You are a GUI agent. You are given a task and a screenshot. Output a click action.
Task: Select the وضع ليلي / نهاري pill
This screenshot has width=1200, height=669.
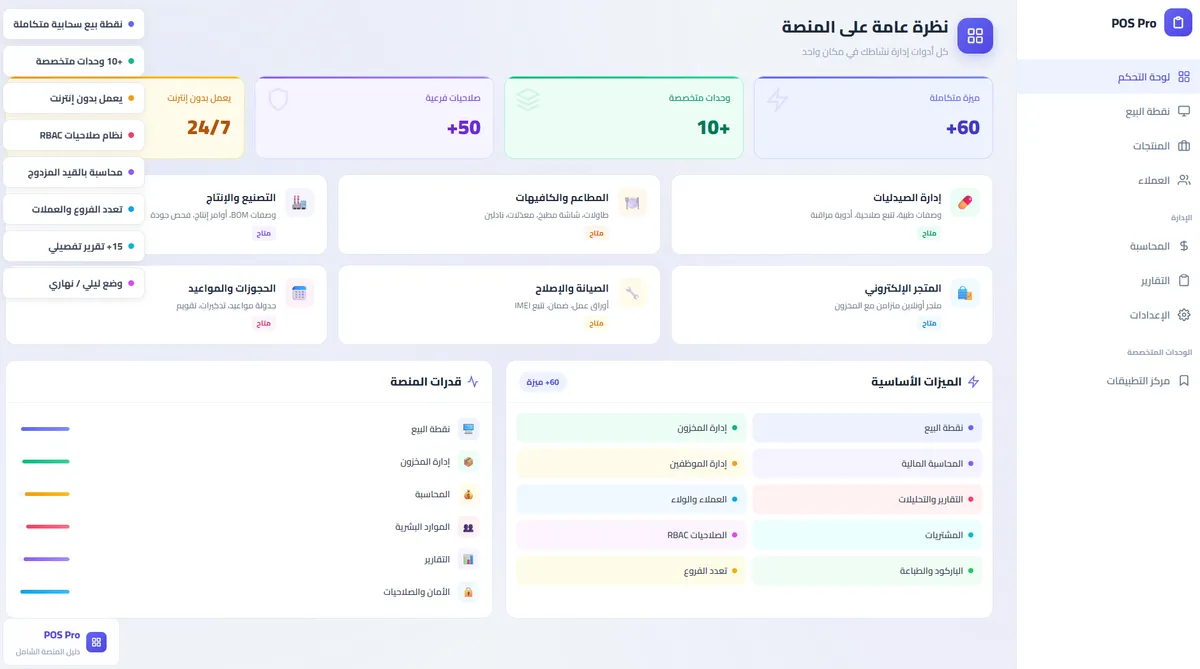pos(75,283)
